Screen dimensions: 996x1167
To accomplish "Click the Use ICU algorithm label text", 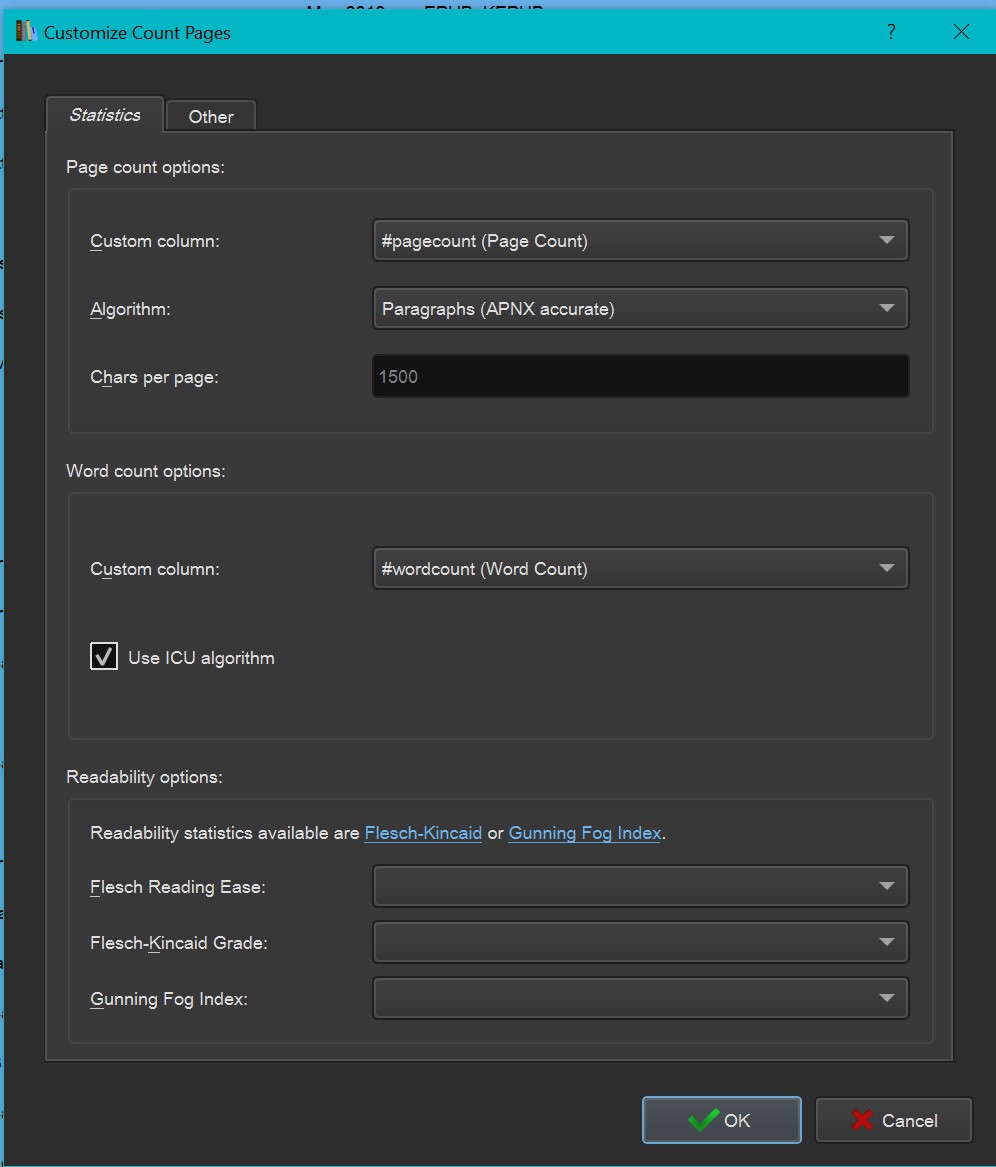I will [x=201, y=658].
